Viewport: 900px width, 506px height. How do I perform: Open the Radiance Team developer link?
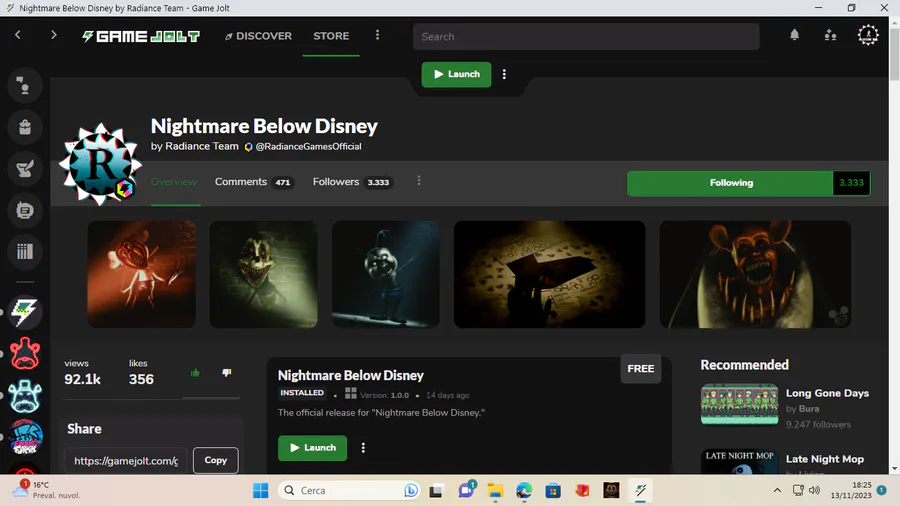click(x=201, y=146)
